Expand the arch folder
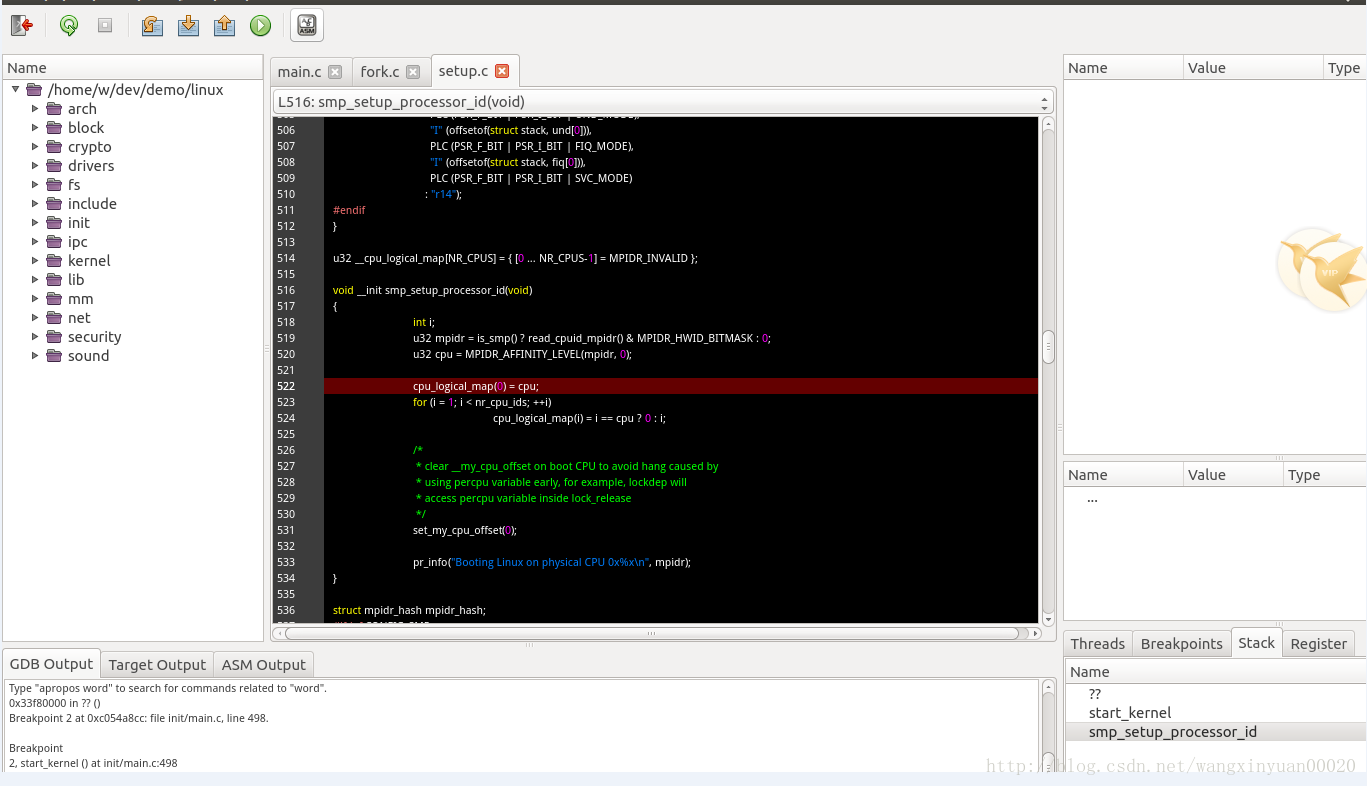 click(35, 109)
